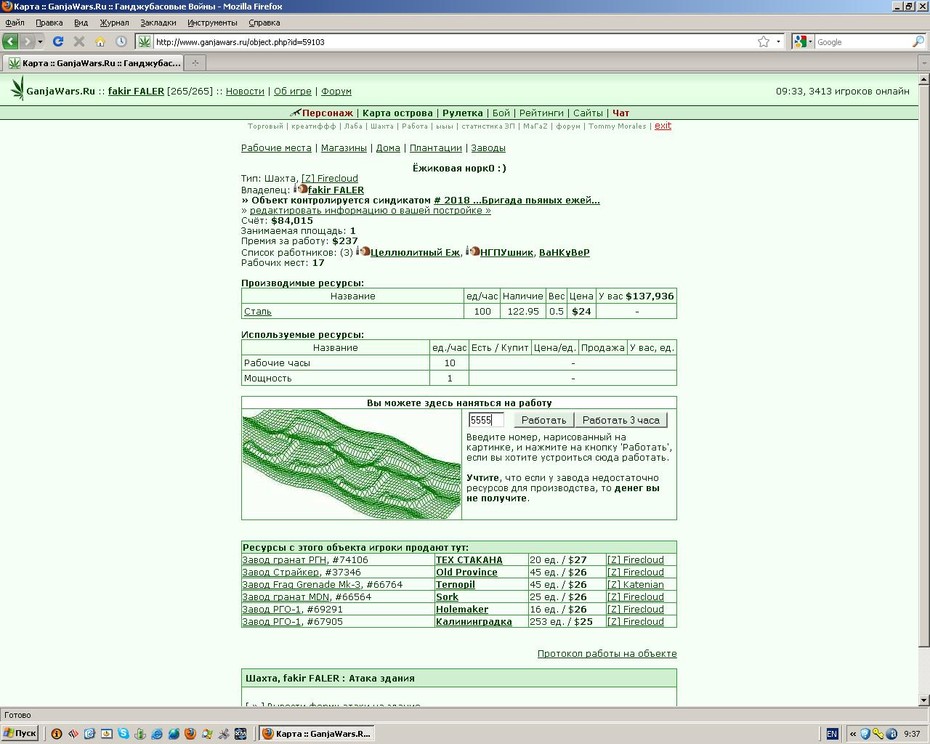Click the Работать 3 часа button
930x744 pixels.
(620, 420)
